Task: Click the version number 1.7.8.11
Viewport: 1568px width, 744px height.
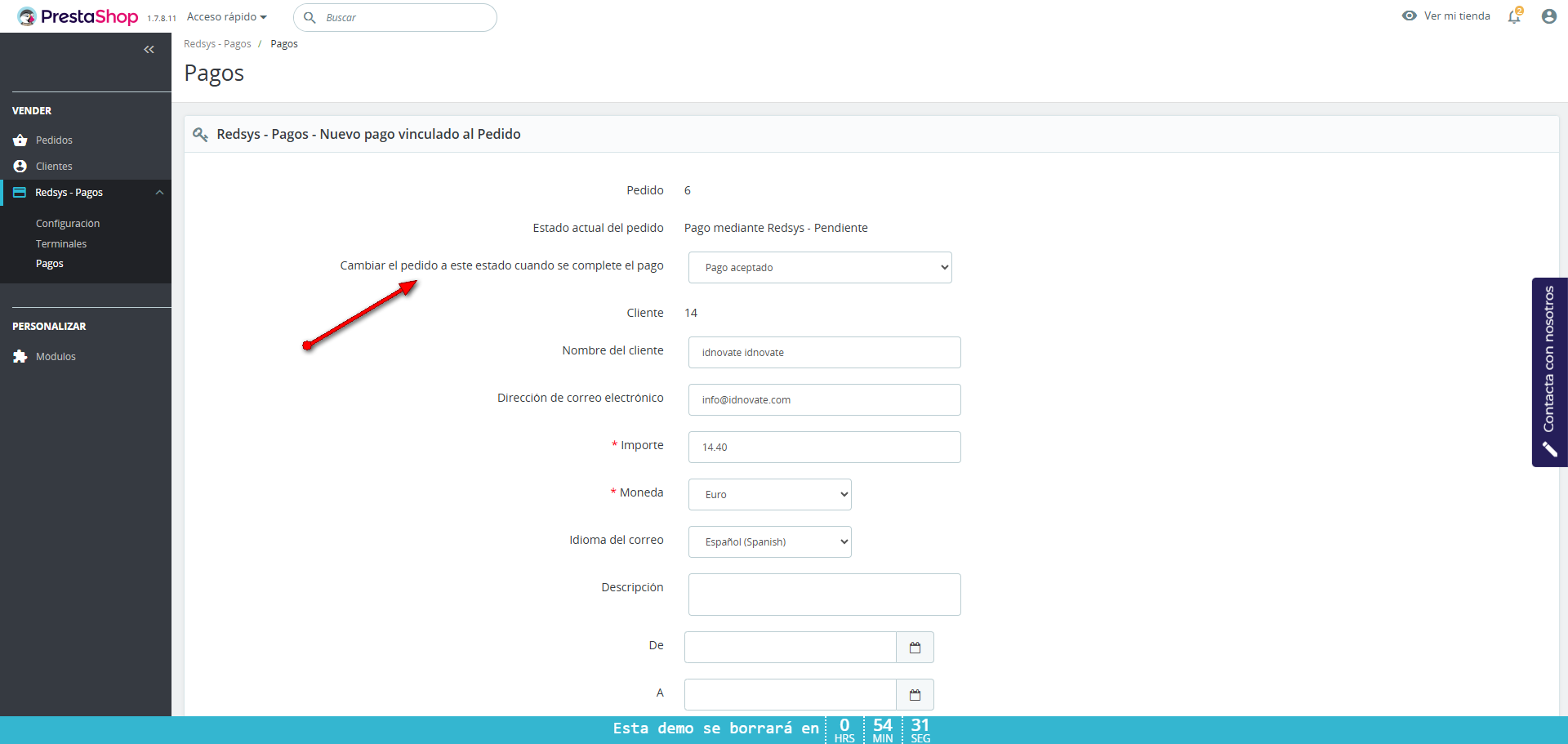Action: pos(162,18)
